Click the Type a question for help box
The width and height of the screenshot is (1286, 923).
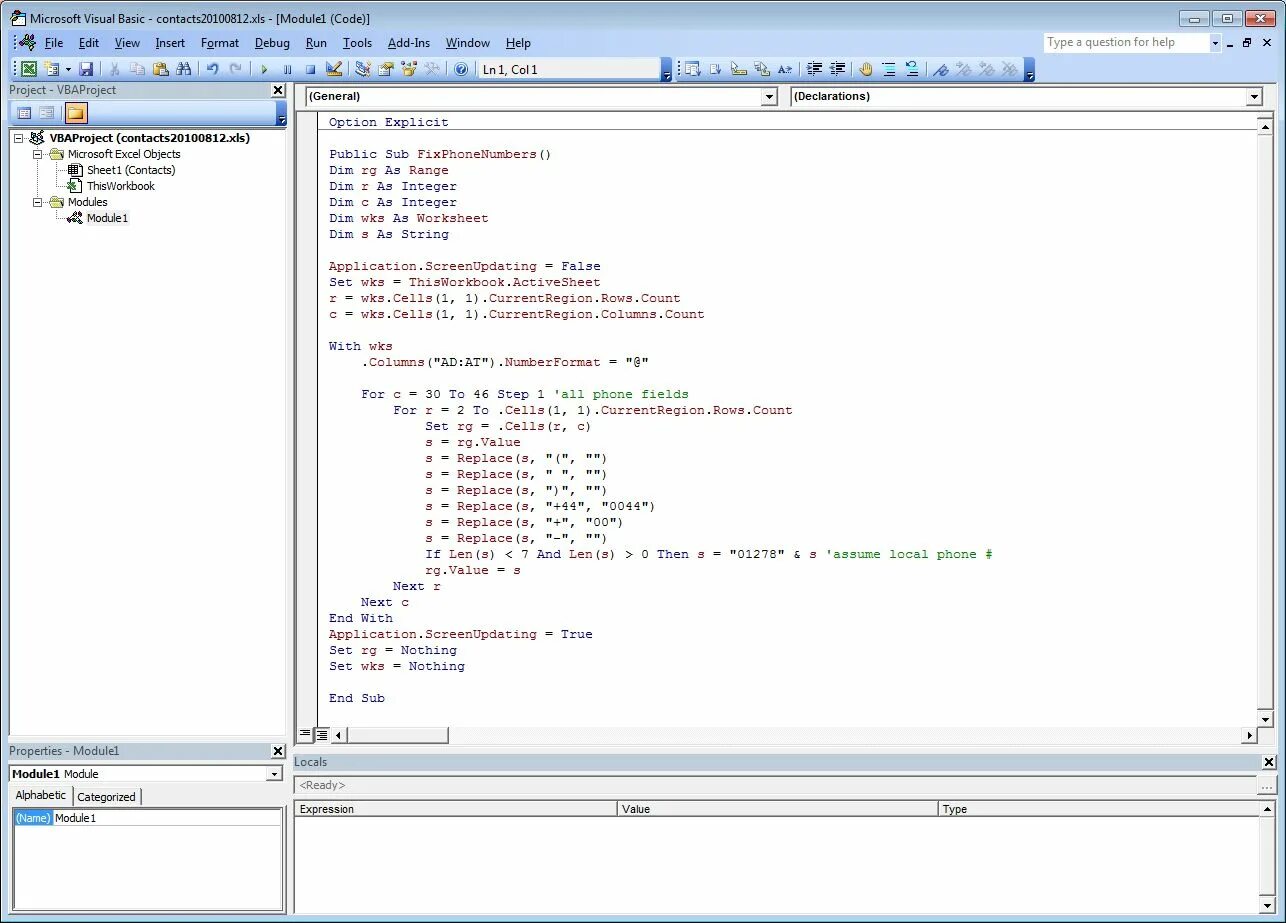pyautogui.click(x=1126, y=43)
